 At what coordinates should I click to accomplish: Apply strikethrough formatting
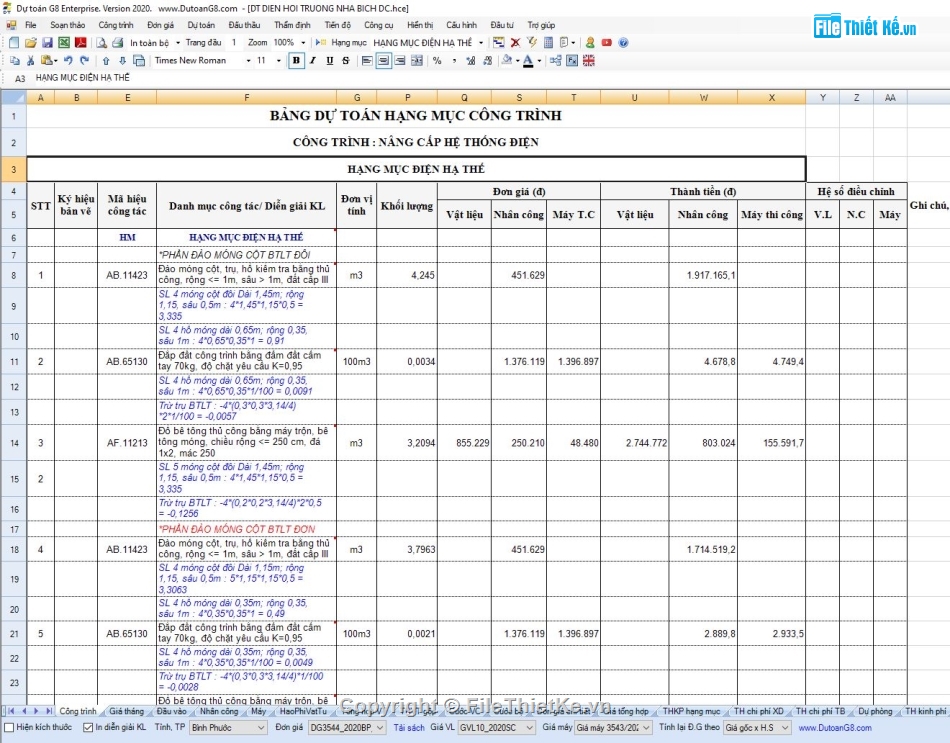tap(346, 61)
